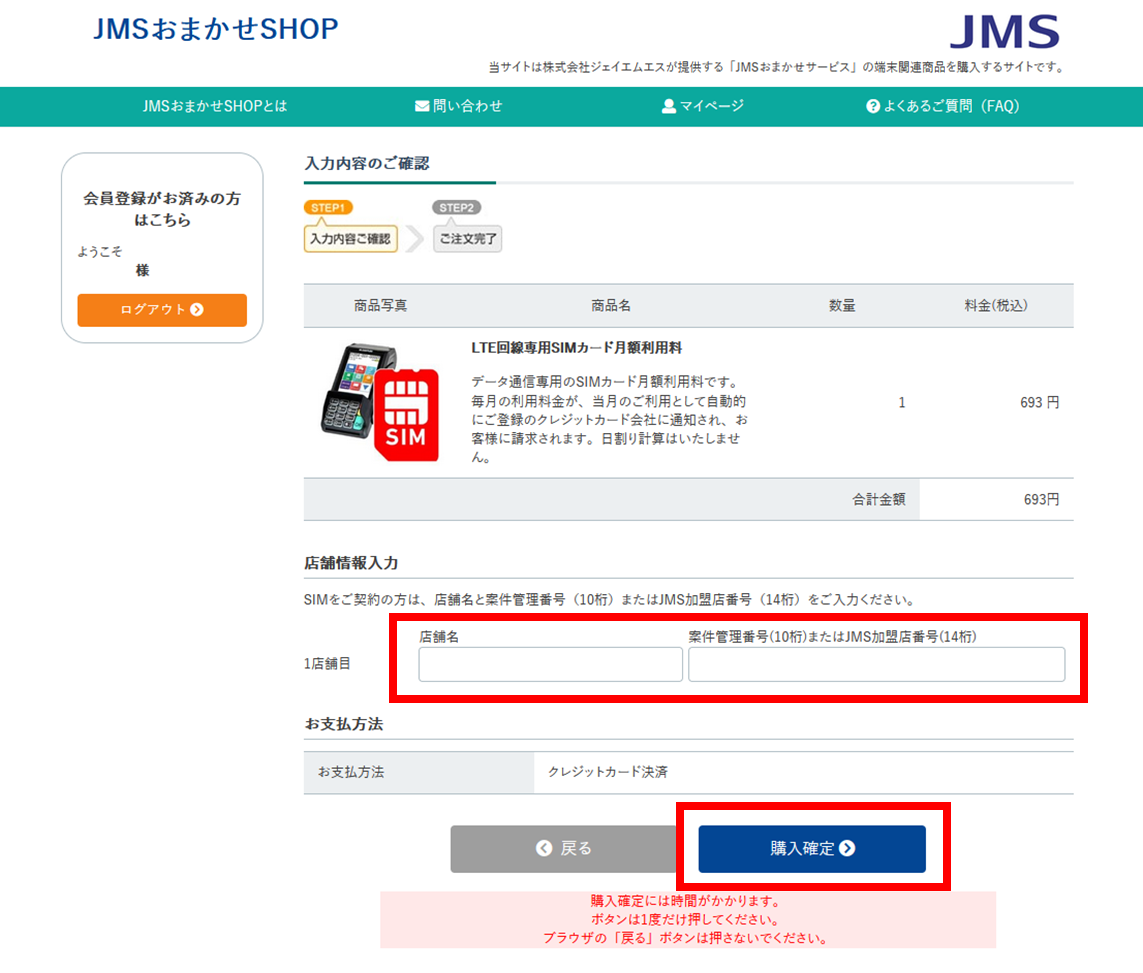Image resolution: width=1143 pixels, height=973 pixels.
Task: Click product name LTE回線専用SIMカード月額利用料
Action: click(x=577, y=348)
